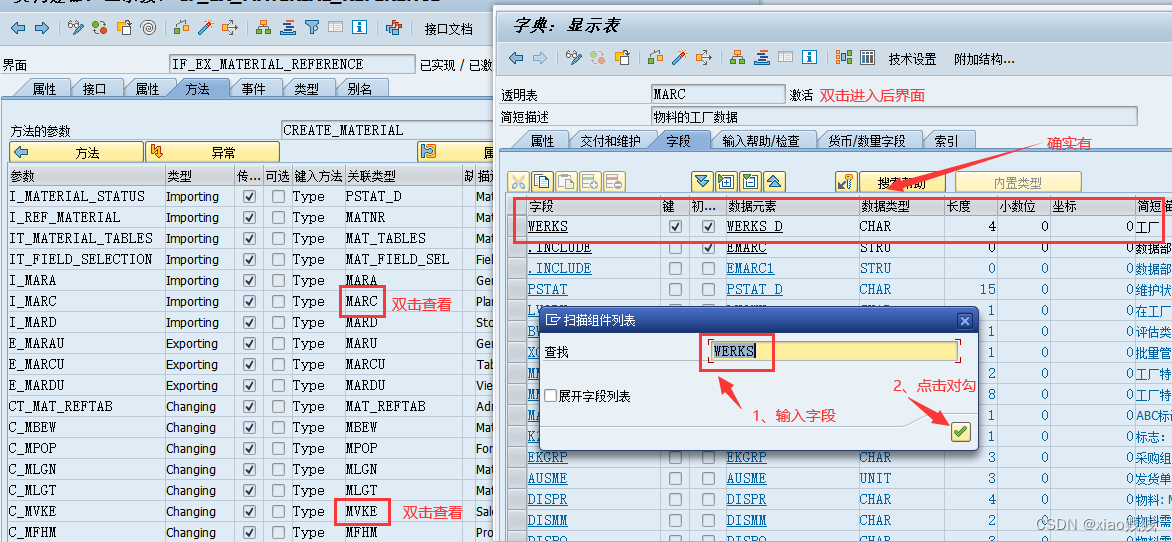
Task: Click the key icon beside search help
Action: coord(845,182)
